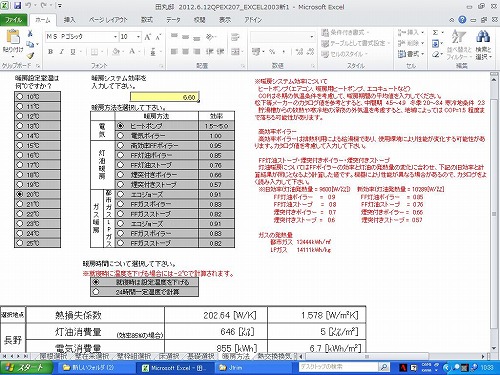Click the Paste clipboard icon
Screen dimensions: 500x375
(x=13, y=37)
